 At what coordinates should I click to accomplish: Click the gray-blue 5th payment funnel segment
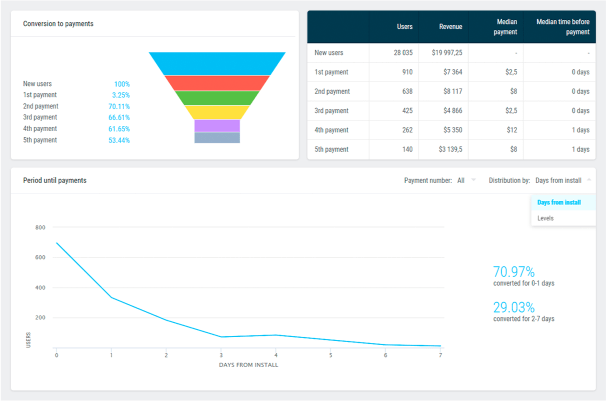tap(216, 138)
